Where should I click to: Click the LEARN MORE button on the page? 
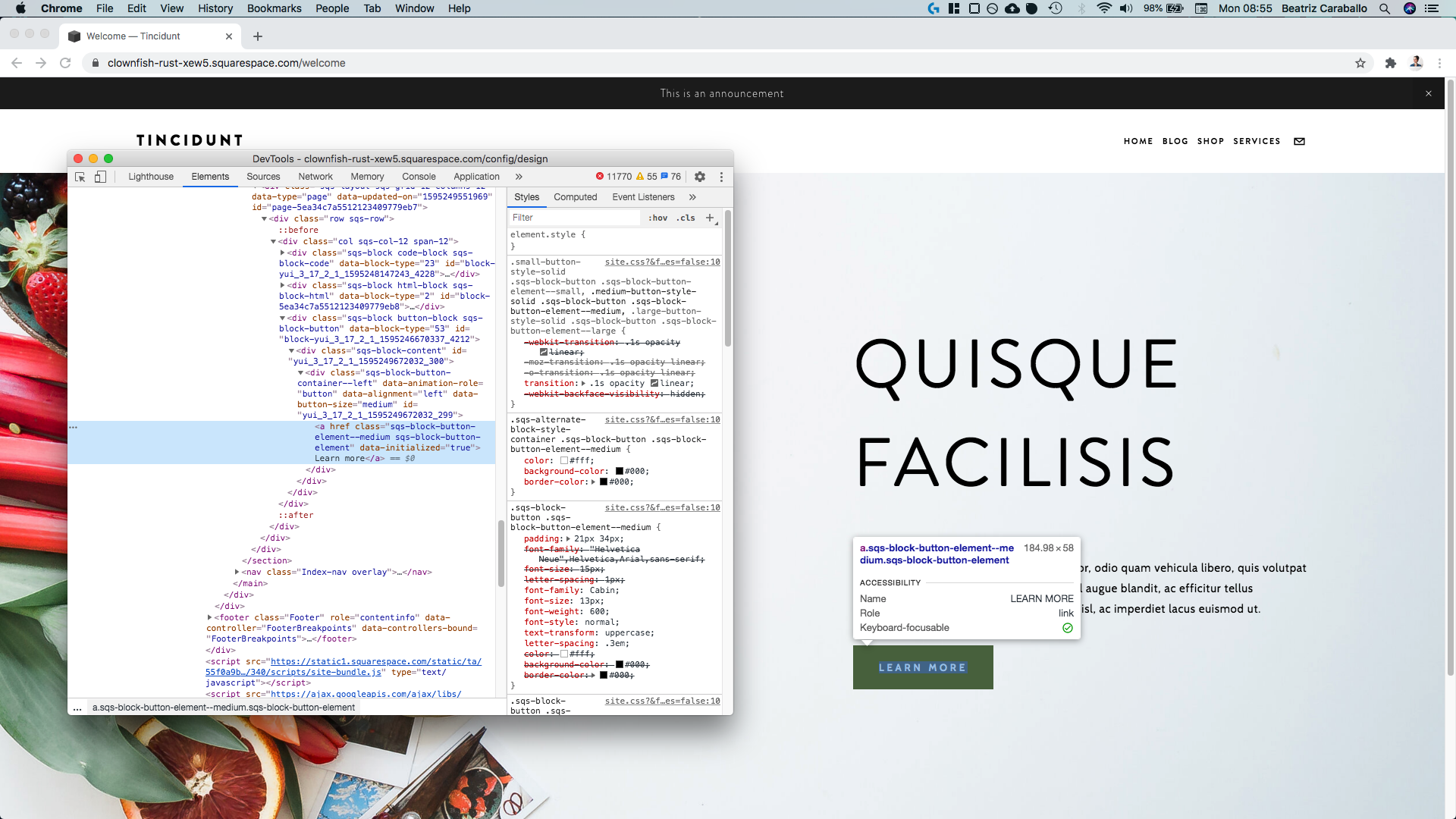pos(922,667)
